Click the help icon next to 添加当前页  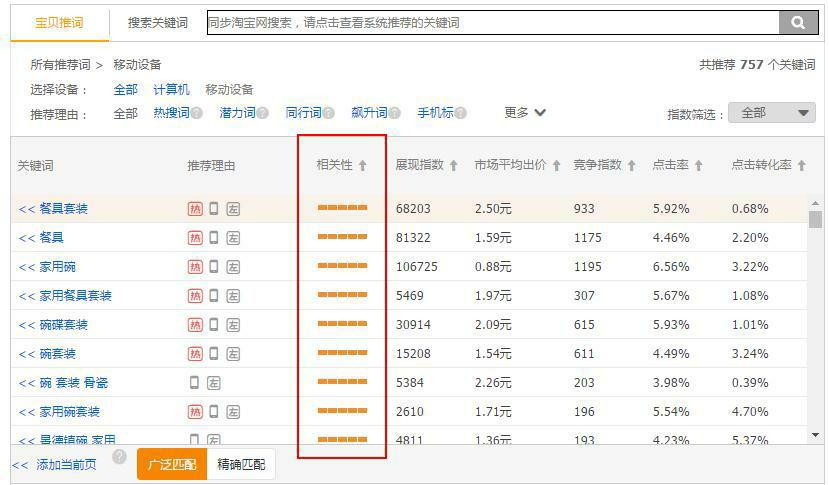[x=119, y=457]
